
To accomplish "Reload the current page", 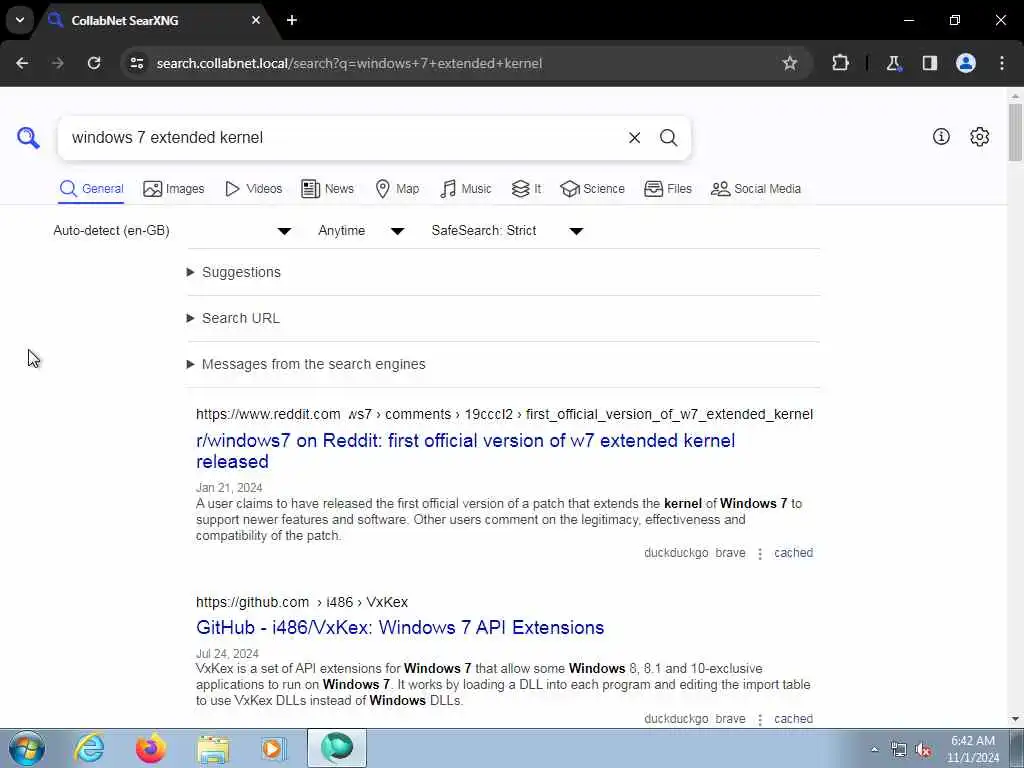I will [94, 63].
